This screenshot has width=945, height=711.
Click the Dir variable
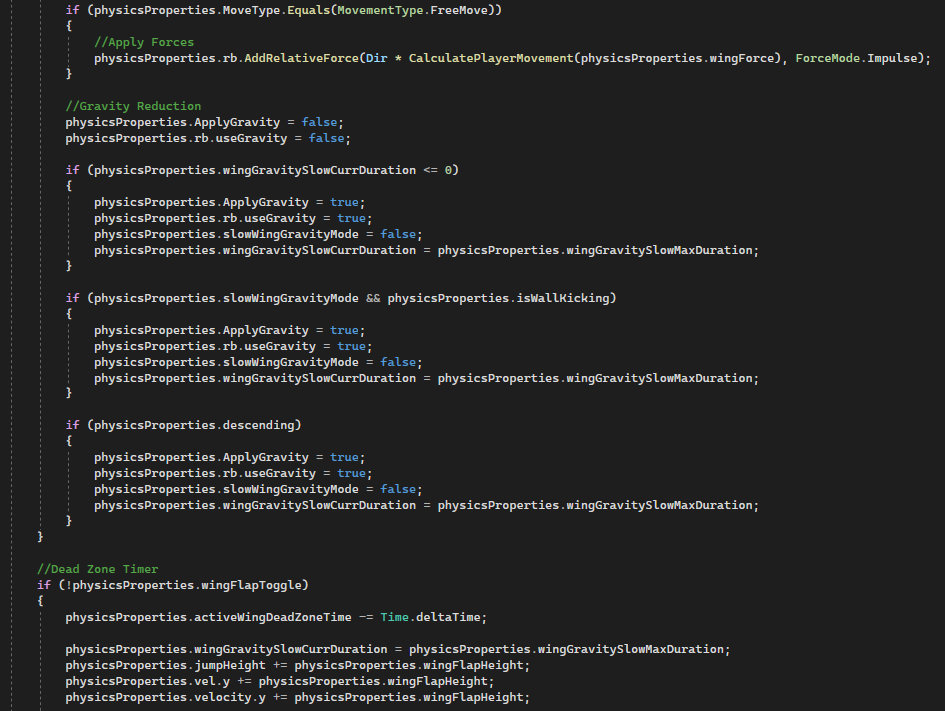pos(377,58)
